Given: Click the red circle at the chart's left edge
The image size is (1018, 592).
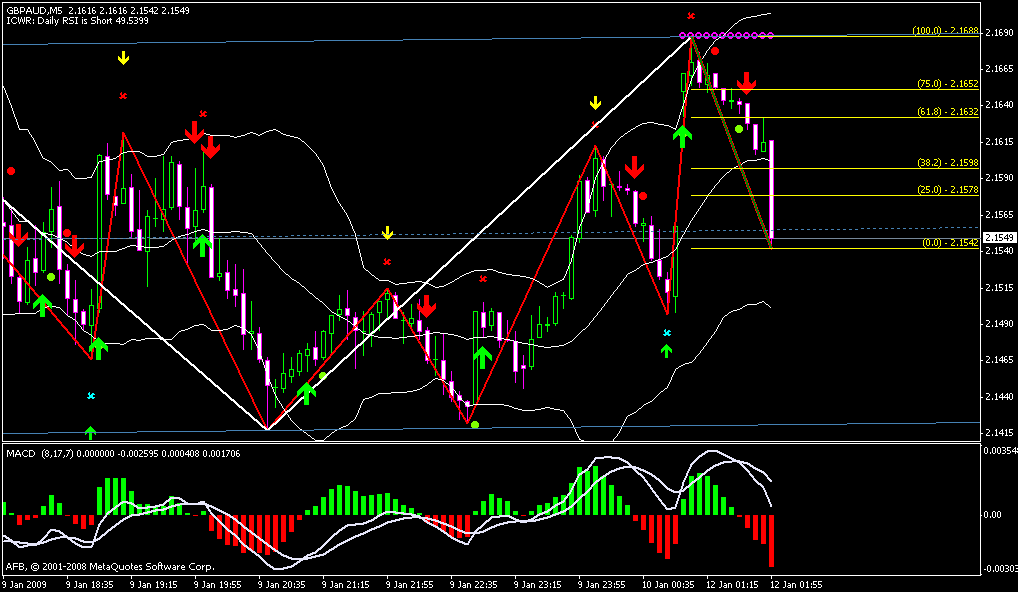Looking at the screenshot, I should pyautogui.click(x=10, y=171).
